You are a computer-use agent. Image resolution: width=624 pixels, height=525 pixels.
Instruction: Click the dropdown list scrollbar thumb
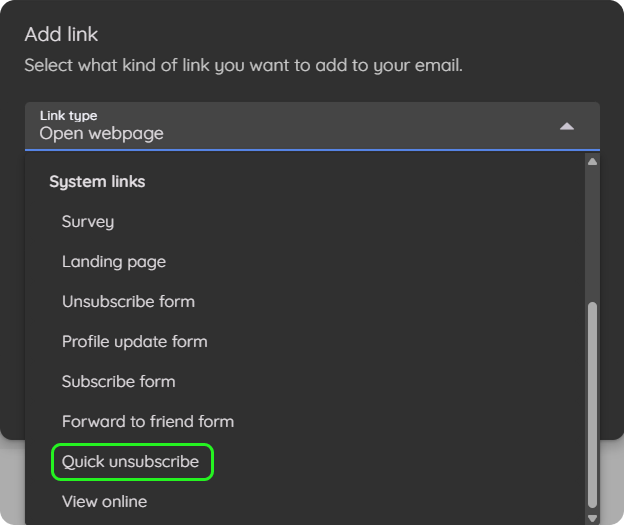click(x=592, y=405)
